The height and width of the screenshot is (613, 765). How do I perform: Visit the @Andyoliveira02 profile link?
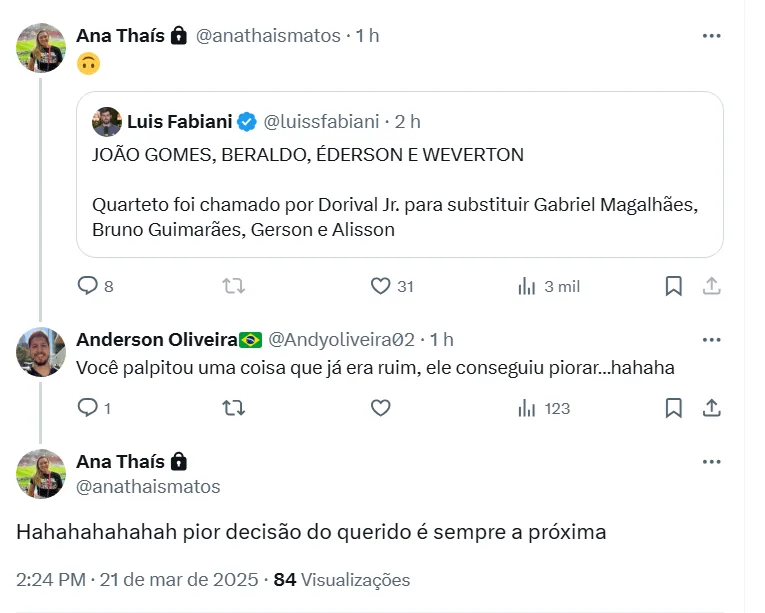pos(340,339)
